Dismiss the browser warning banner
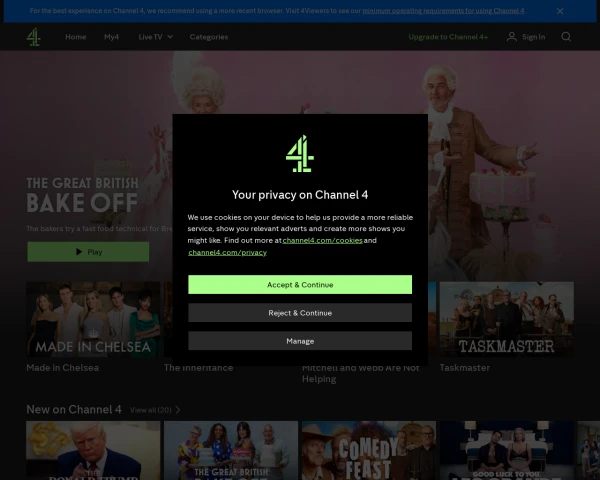Viewport: 600px width, 480px height. (559, 11)
